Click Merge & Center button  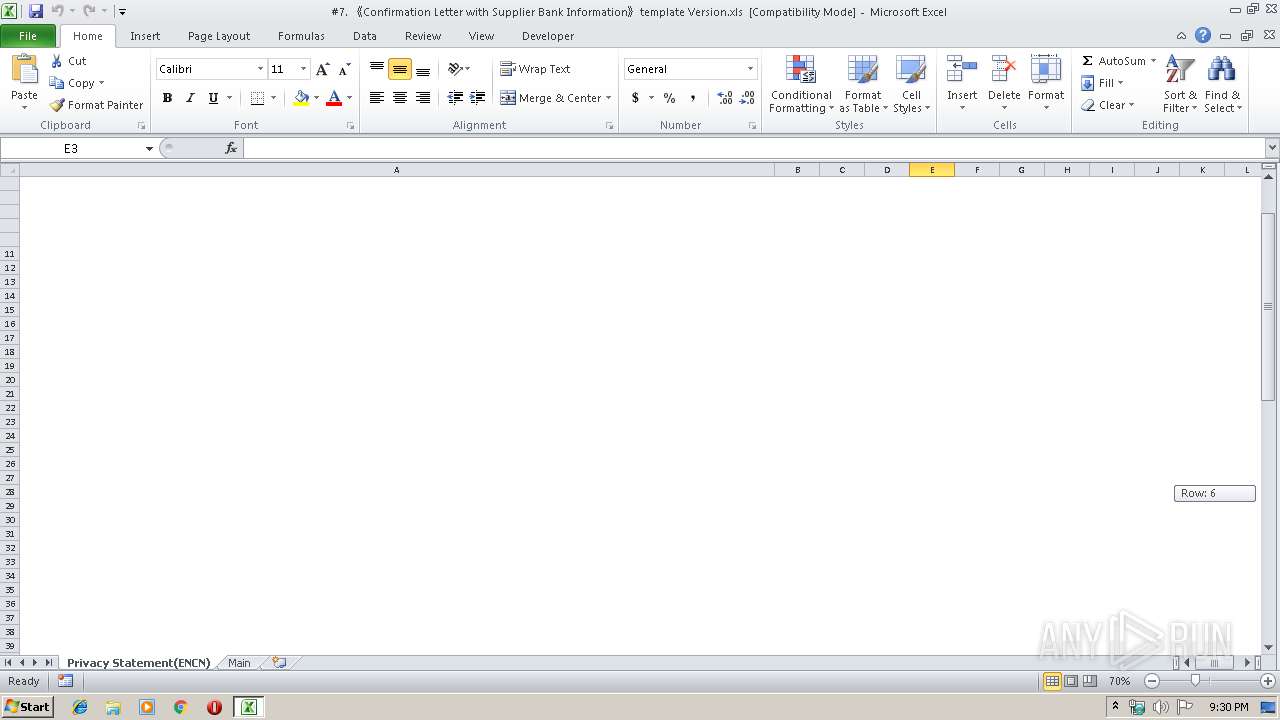[551, 98]
